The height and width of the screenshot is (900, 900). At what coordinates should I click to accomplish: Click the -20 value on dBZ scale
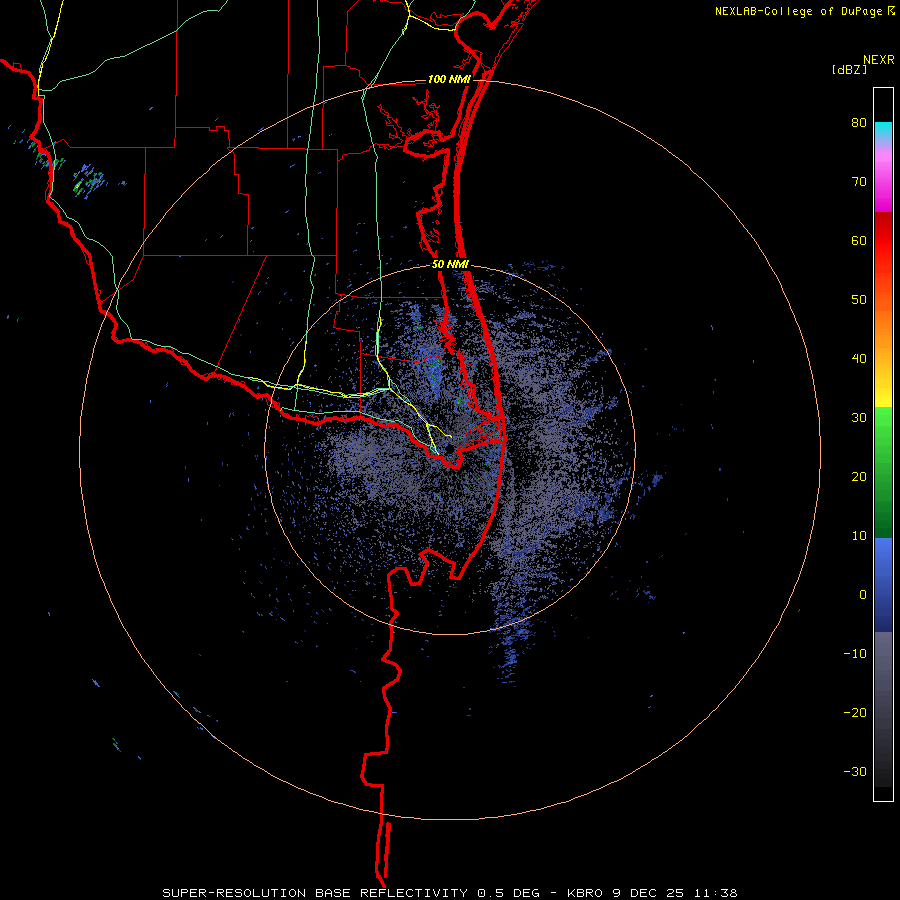tap(855, 712)
